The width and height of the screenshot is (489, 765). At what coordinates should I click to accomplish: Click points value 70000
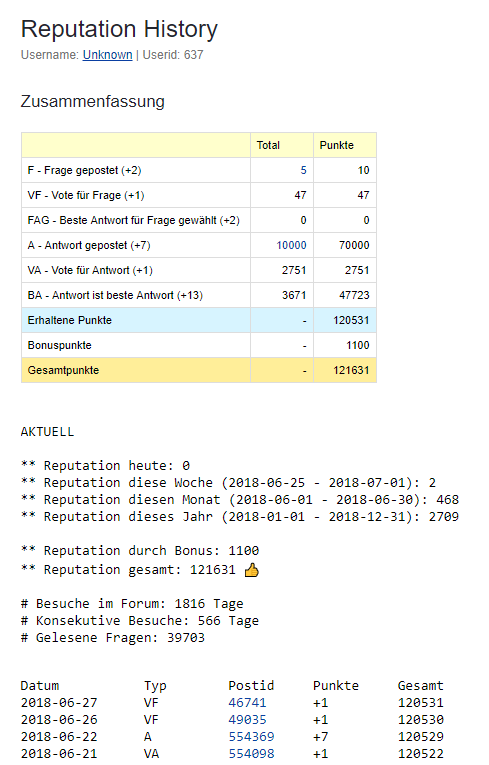point(354,245)
